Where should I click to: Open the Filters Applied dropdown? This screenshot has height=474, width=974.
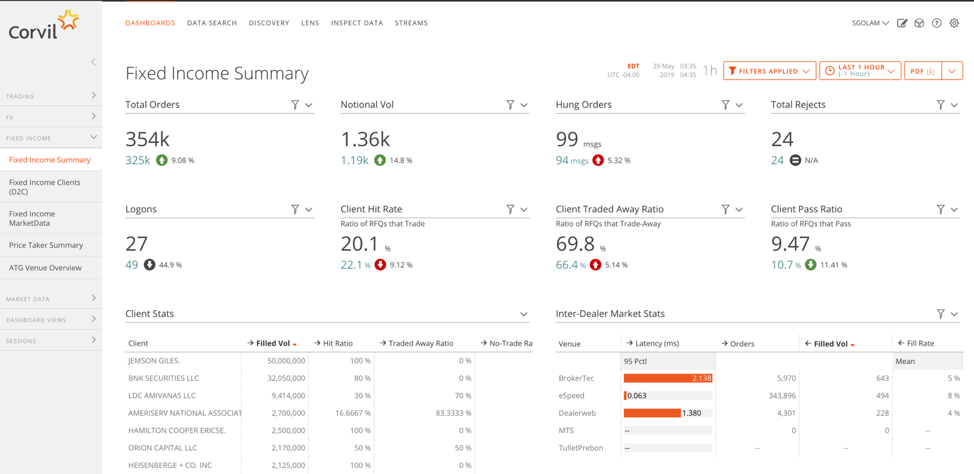pyautogui.click(x=770, y=71)
